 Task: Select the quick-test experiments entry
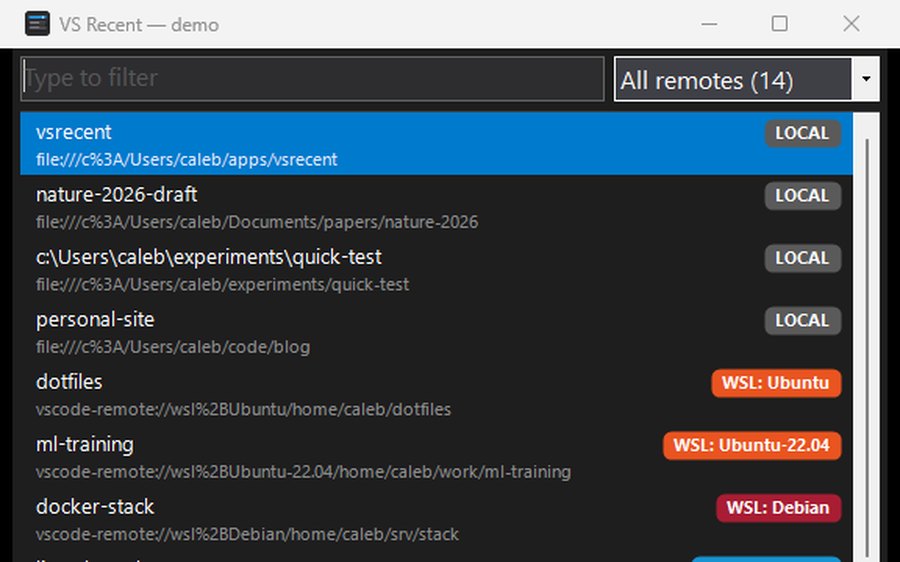(x=436, y=269)
